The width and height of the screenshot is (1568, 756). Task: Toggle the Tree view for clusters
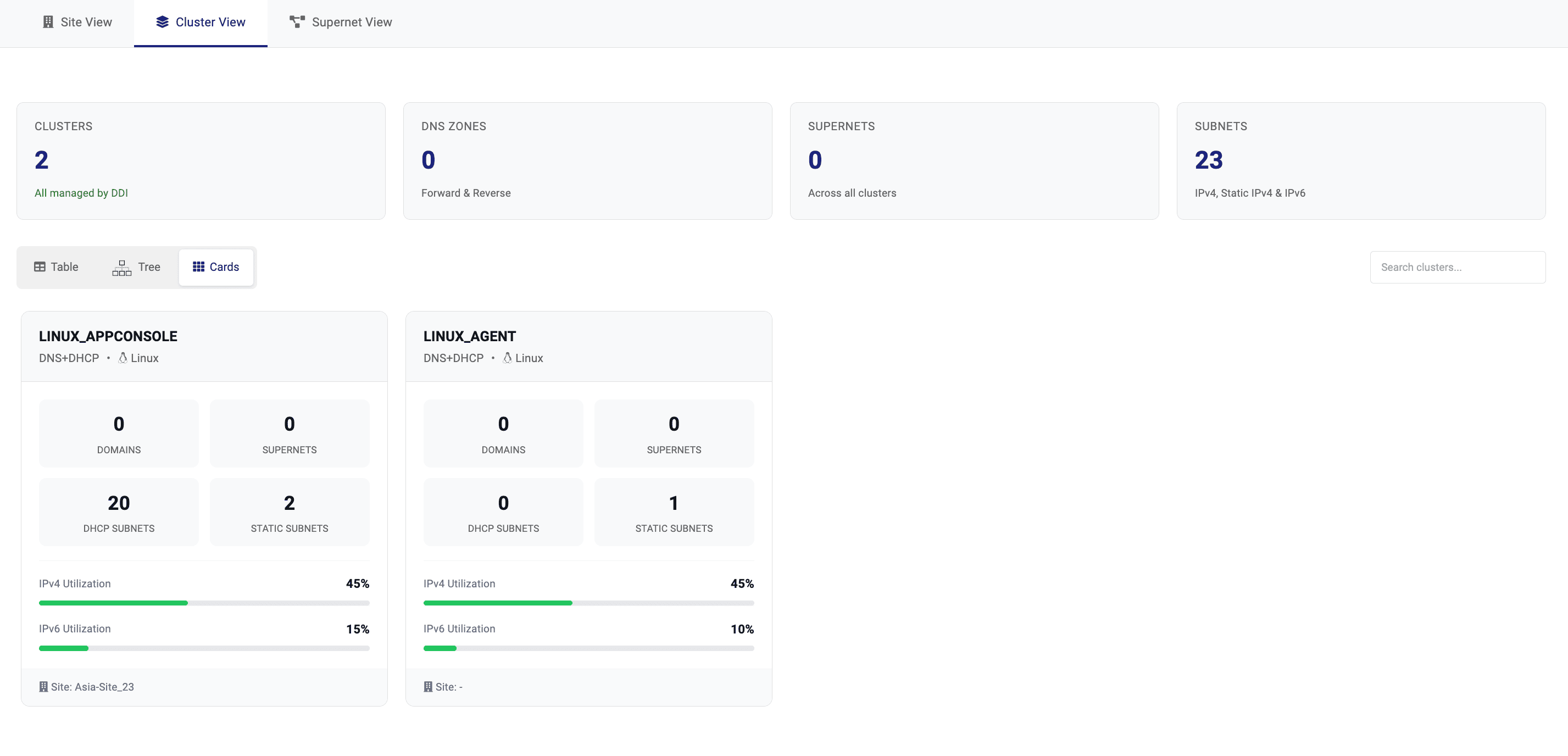pos(138,267)
